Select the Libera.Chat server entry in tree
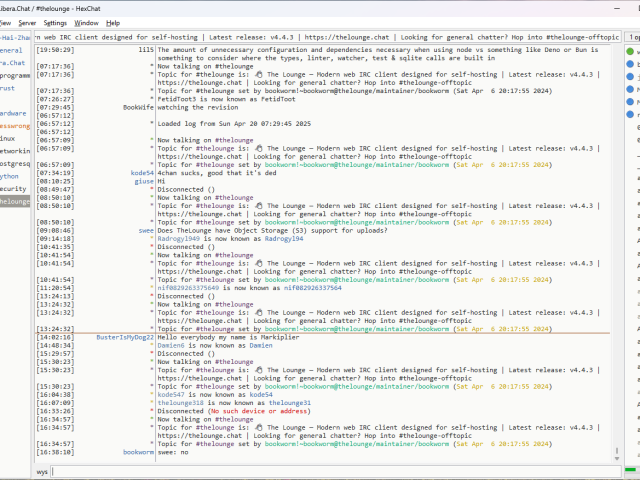The height and width of the screenshot is (480, 640). pos(13,62)
